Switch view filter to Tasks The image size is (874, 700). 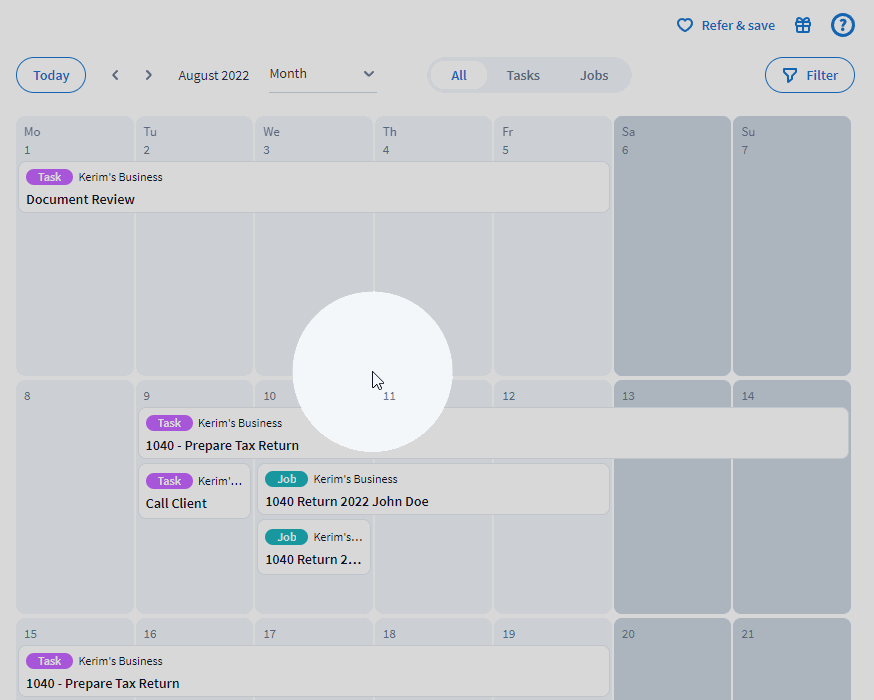click(523, 75)
